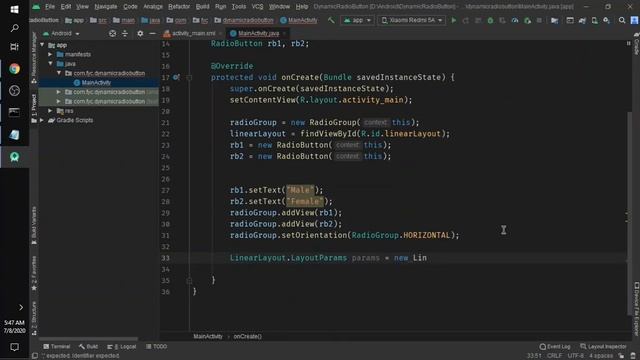Open the Layout Inspector
Image resolution: width=640 pixels, height=360 pixels.
pos(603,347)
